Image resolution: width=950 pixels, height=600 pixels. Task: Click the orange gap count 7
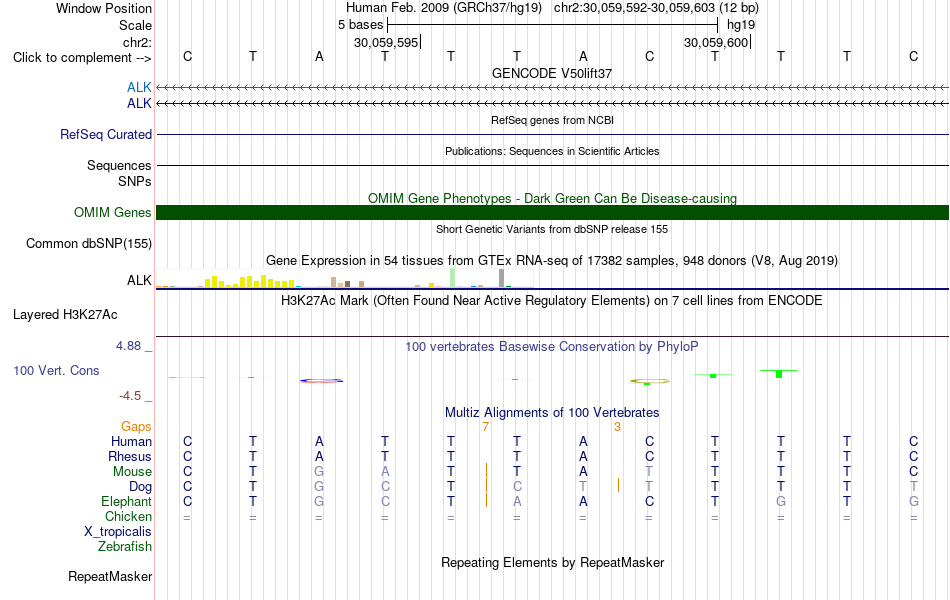click(485, 427)
